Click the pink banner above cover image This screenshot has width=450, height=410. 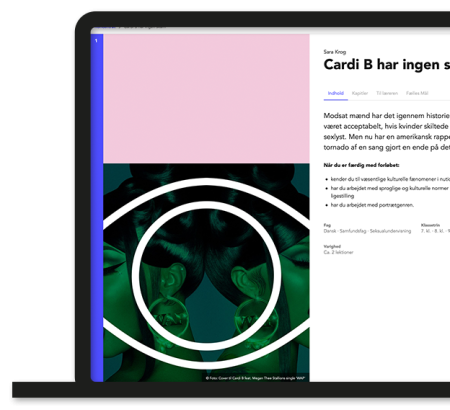click(206, 99)
